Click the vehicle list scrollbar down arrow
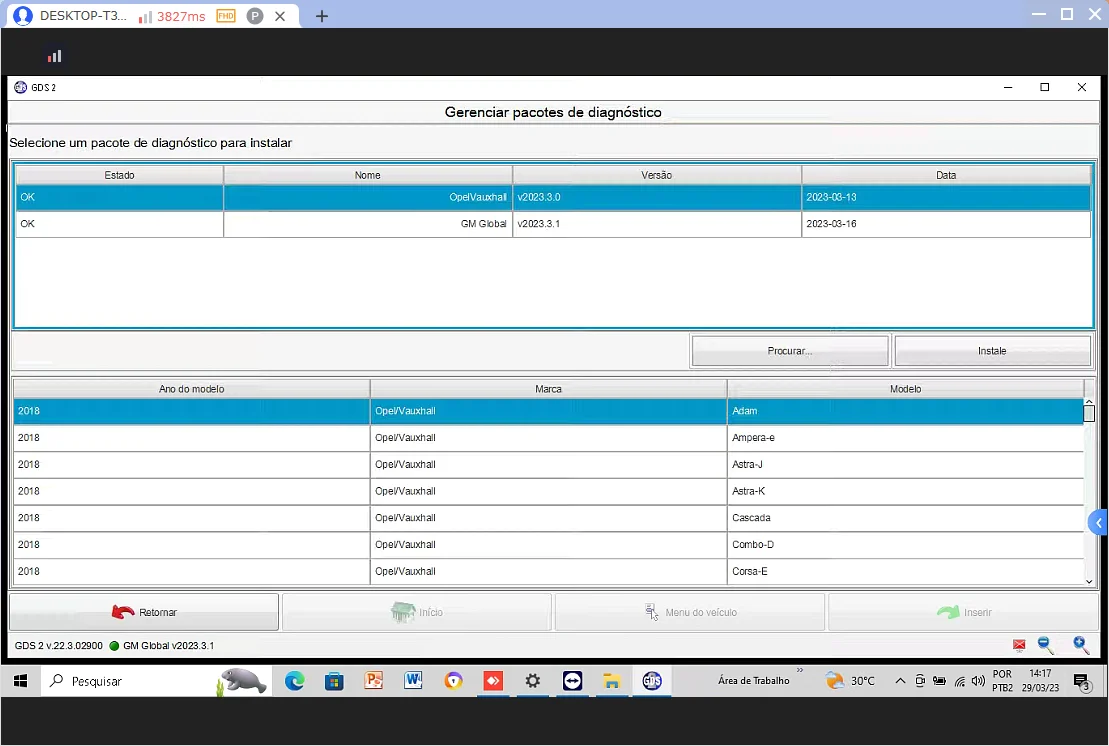This screenshot has height=746, width=1109. (1089, 581)
